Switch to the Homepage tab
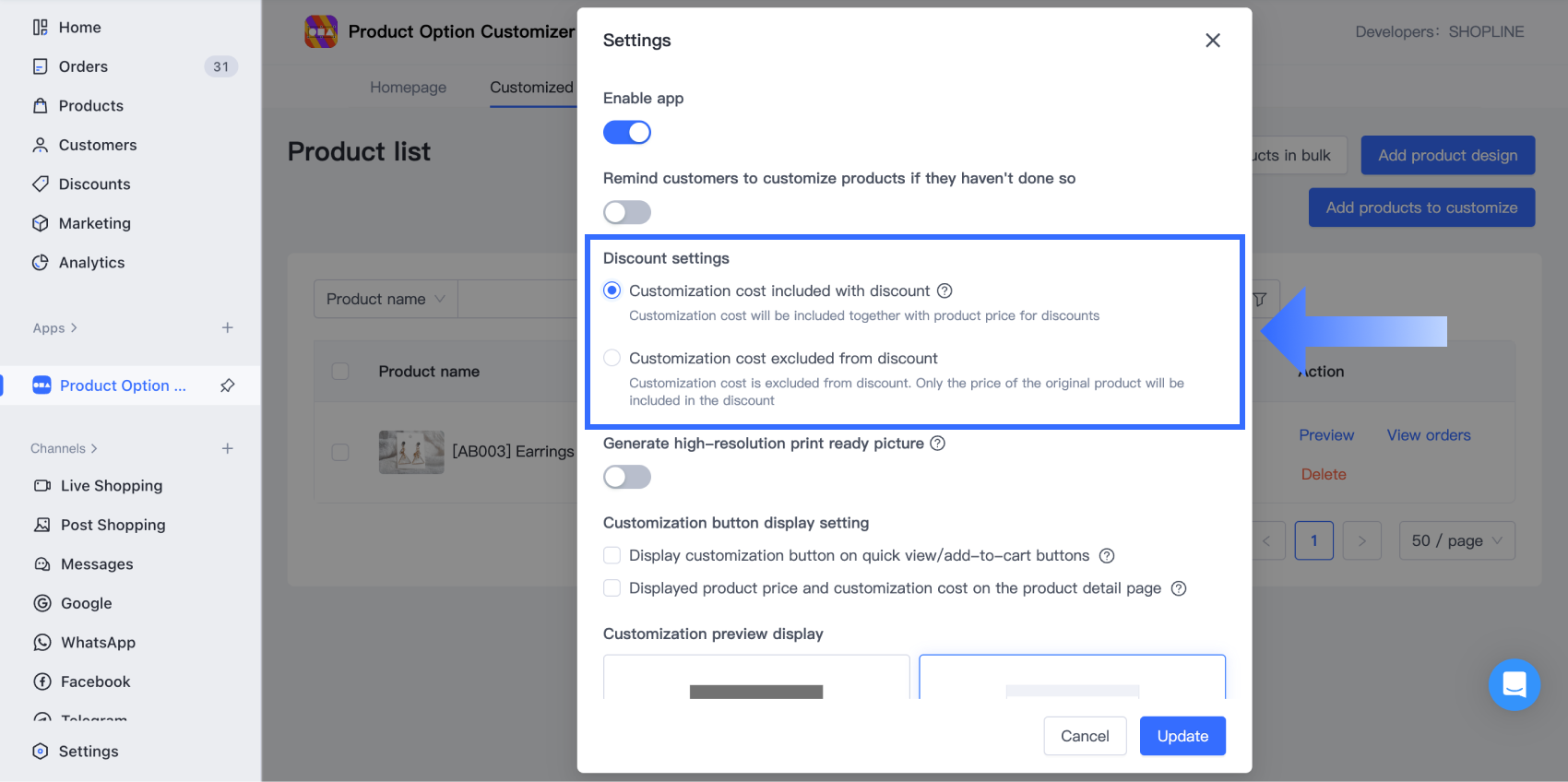Screen dimensions: 1568x782 tap(408, 87)
